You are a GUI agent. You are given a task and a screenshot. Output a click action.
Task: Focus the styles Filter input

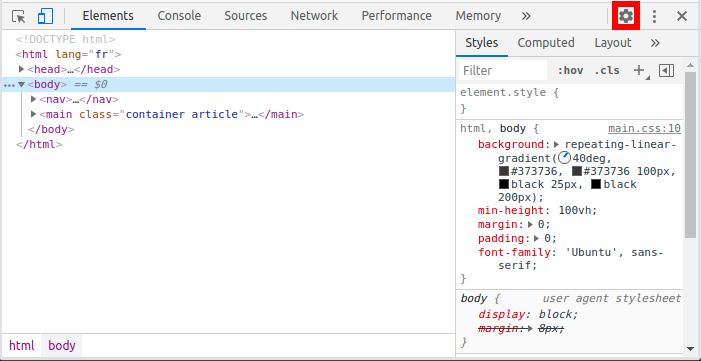[503, 71]
